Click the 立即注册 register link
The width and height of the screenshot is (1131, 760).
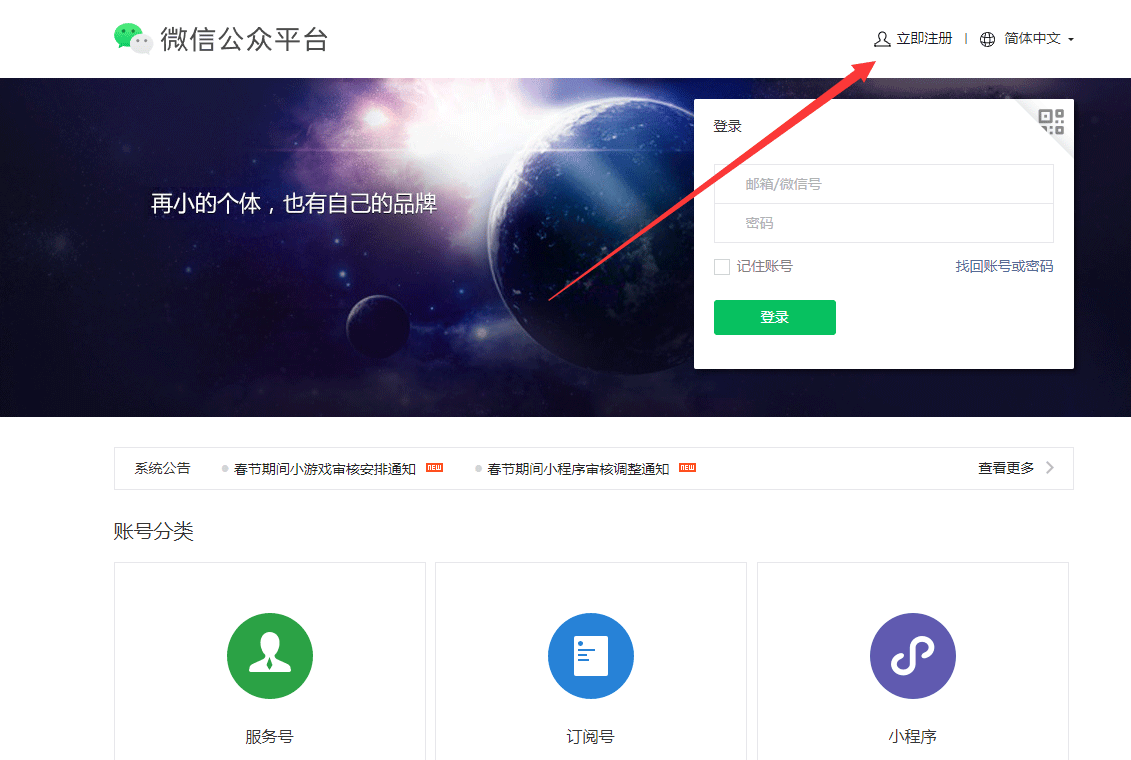point(924,39)
